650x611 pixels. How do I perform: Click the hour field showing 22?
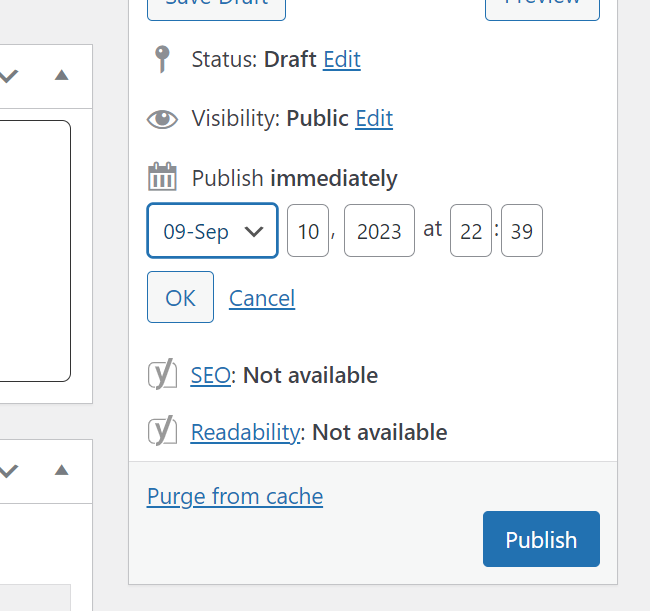(471, 230)
